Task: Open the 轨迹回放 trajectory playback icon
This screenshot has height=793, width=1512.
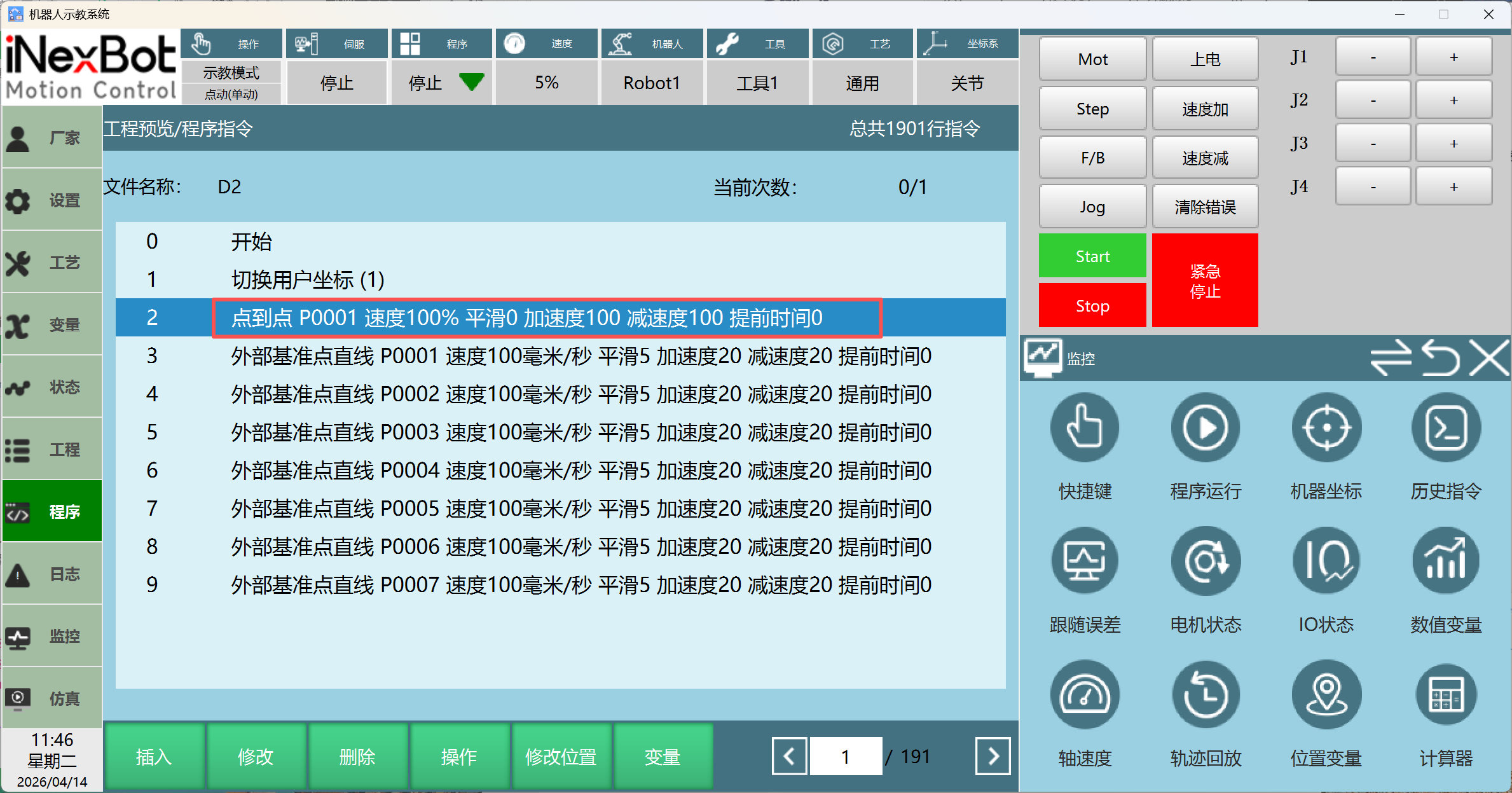Action: click(x=1205, y=694)
